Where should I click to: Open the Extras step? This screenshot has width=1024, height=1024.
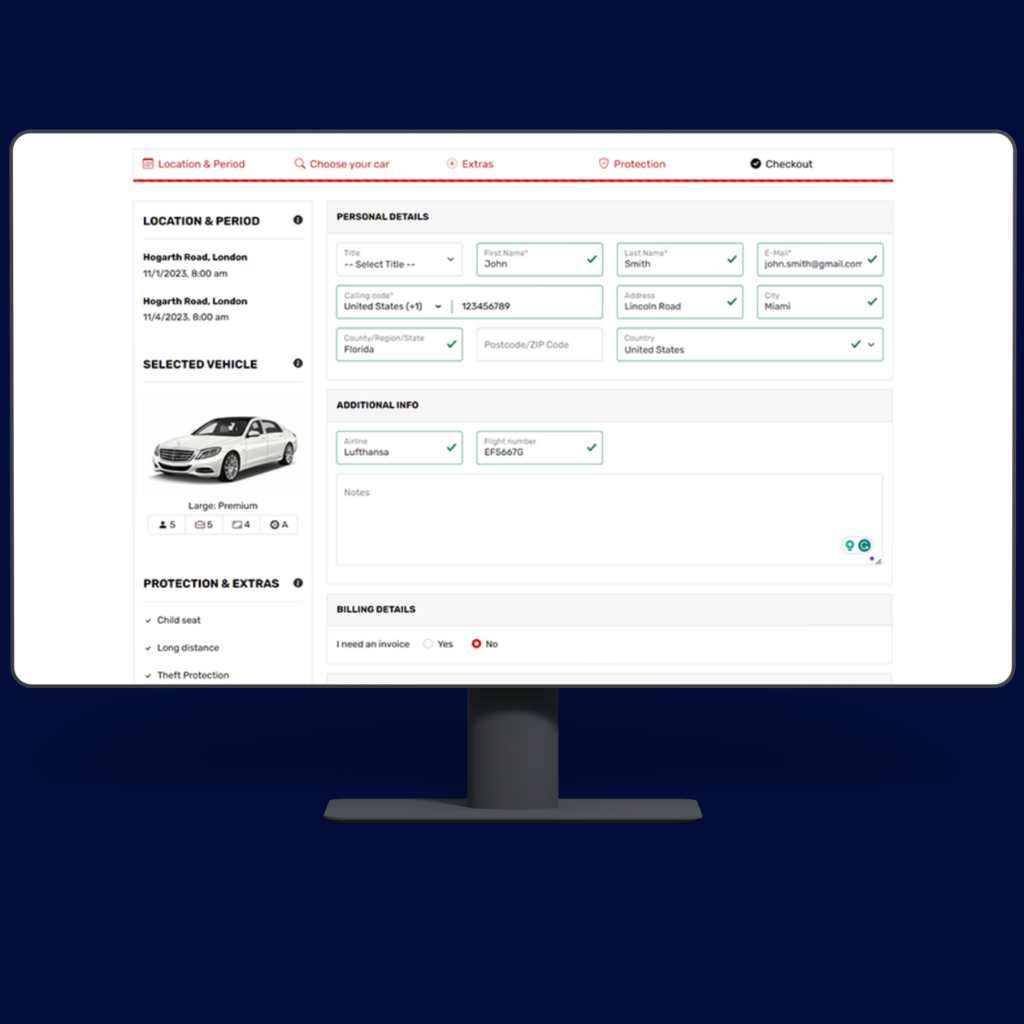470,164
